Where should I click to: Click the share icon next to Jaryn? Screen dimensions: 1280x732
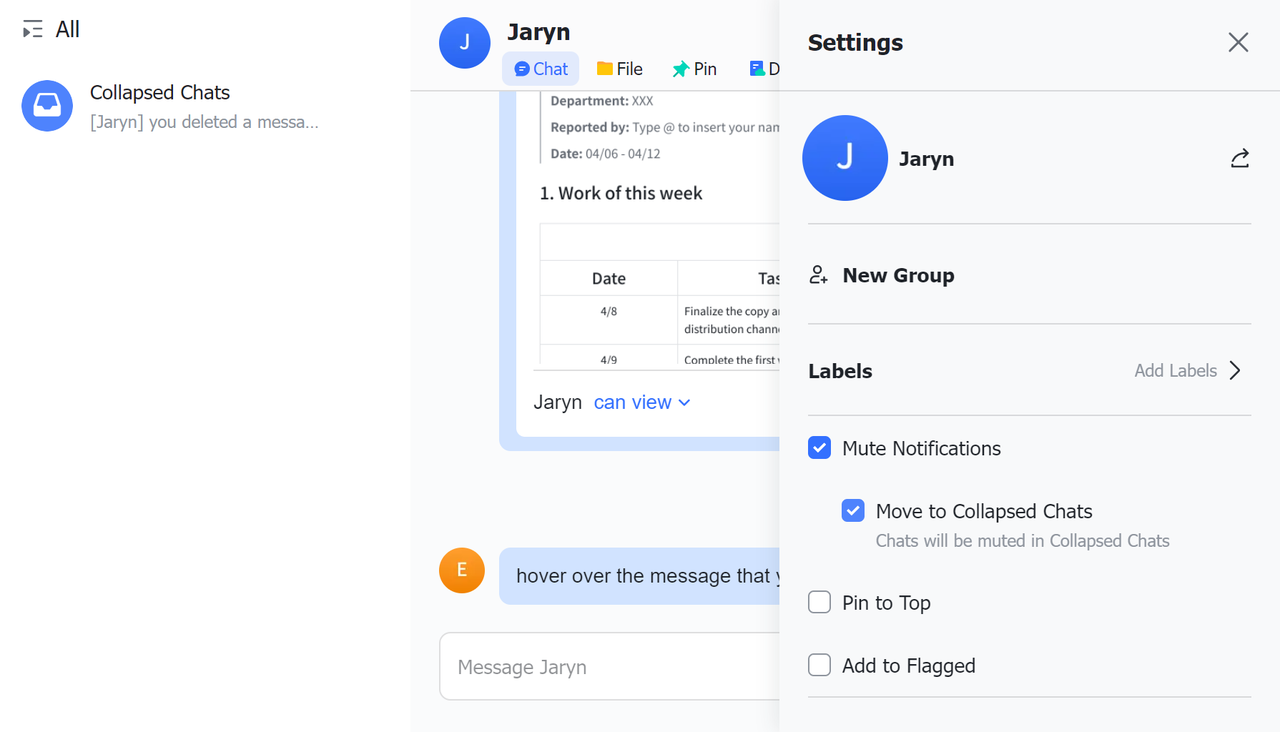tap(1239, 159)
